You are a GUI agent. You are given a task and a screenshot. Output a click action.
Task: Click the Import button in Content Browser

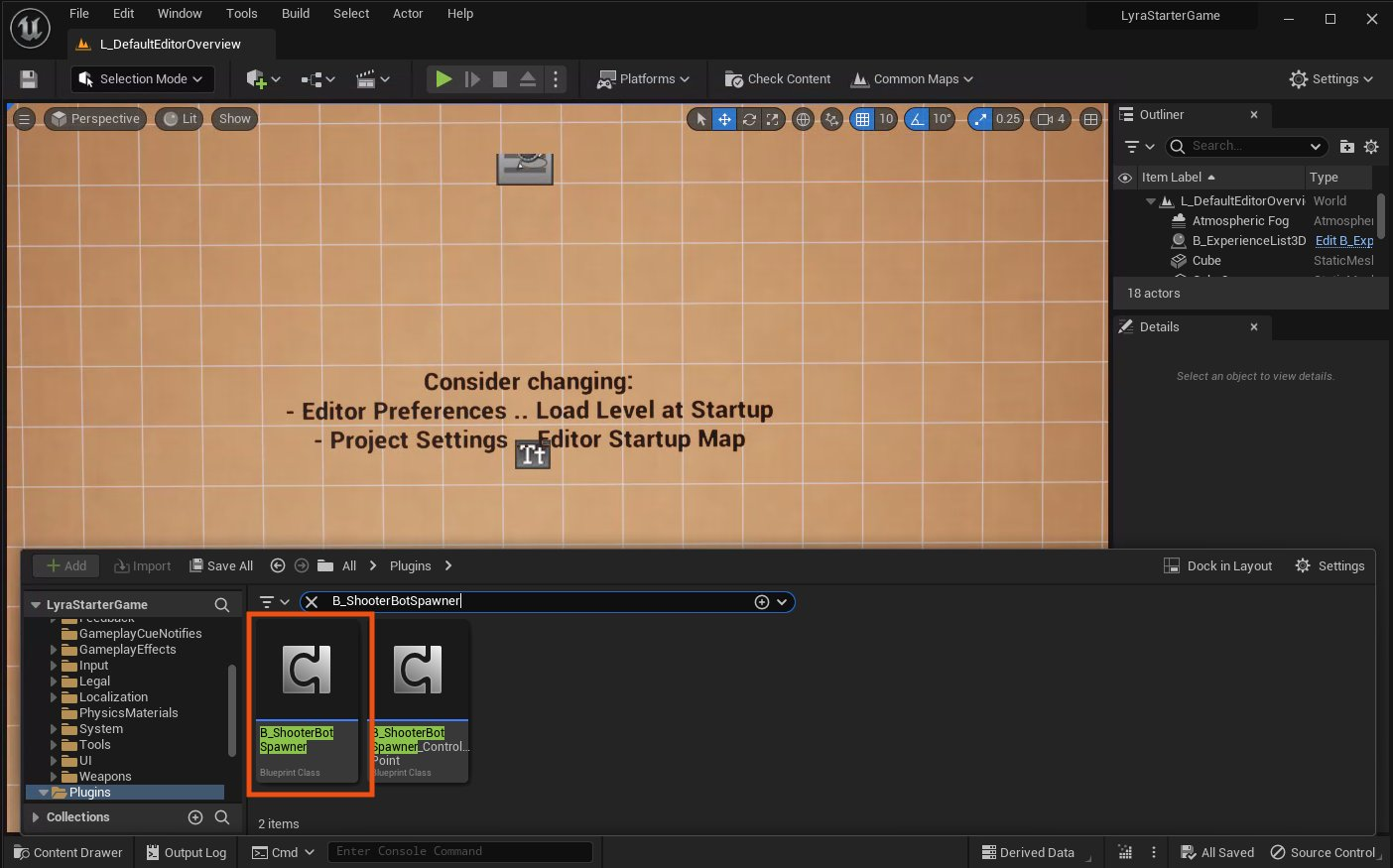pyautogui.click(x=143, y=565)
